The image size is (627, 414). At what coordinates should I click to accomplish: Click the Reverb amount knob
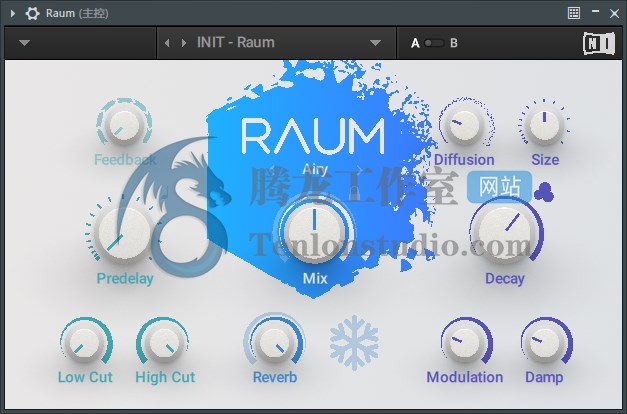click(x=275, y=344)
